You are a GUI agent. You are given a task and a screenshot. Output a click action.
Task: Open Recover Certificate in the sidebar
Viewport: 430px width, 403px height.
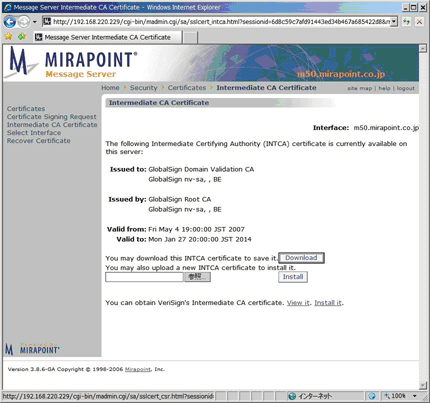click(39, 141)
